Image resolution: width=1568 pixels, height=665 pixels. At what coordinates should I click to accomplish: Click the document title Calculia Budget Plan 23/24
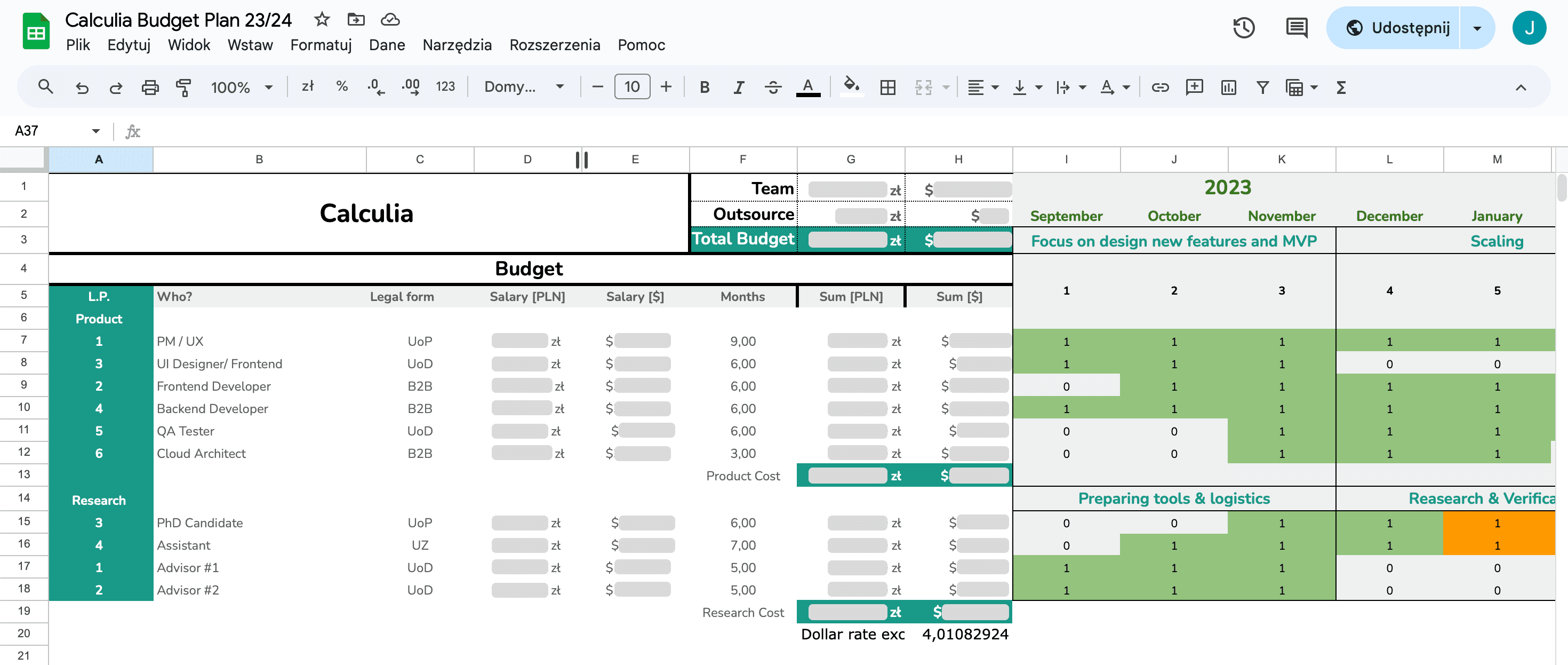click(x=178, y=20)
